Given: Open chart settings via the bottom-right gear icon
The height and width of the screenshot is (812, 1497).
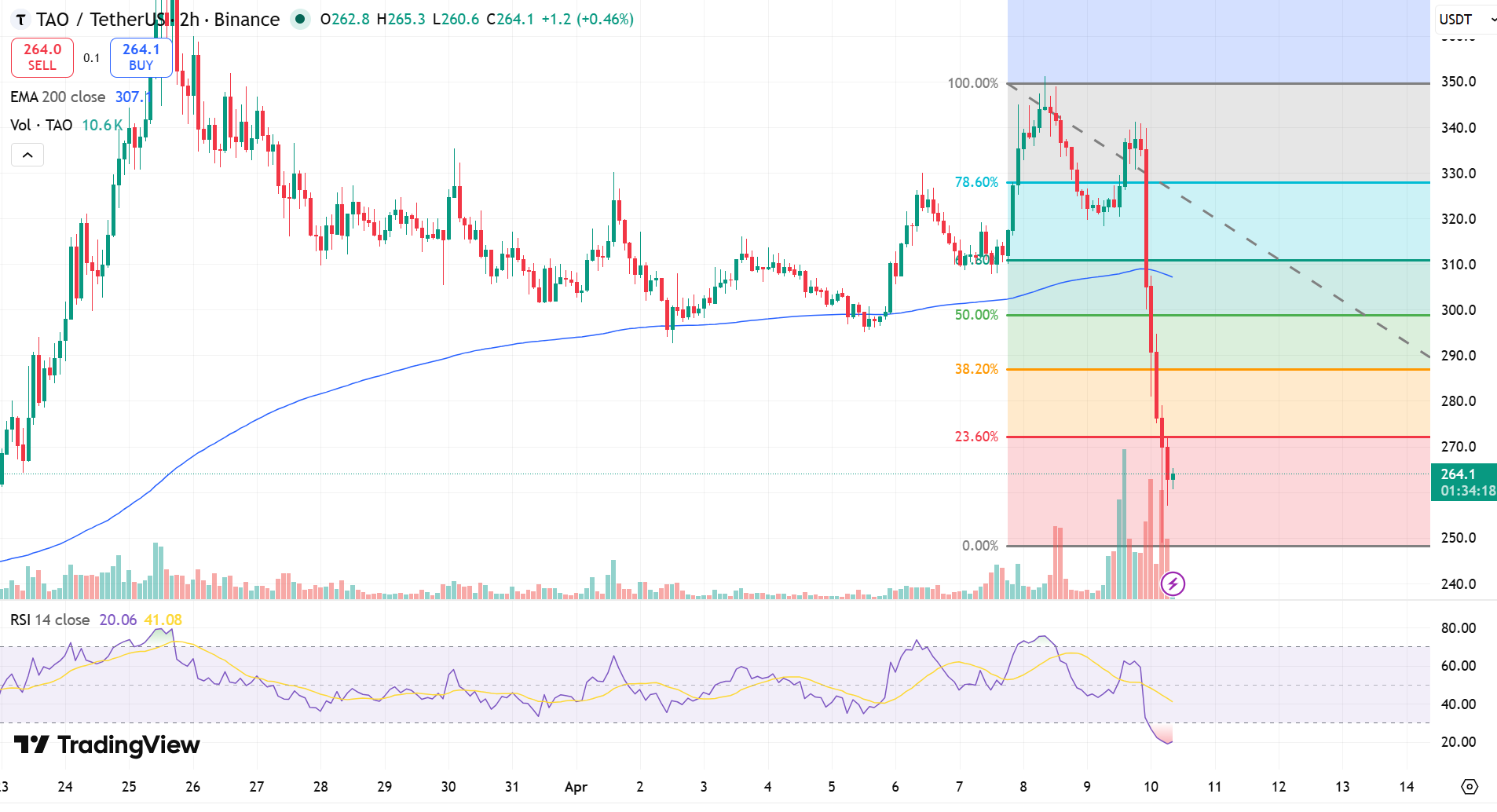Looking at the screenshot, I should [1470, 786].
